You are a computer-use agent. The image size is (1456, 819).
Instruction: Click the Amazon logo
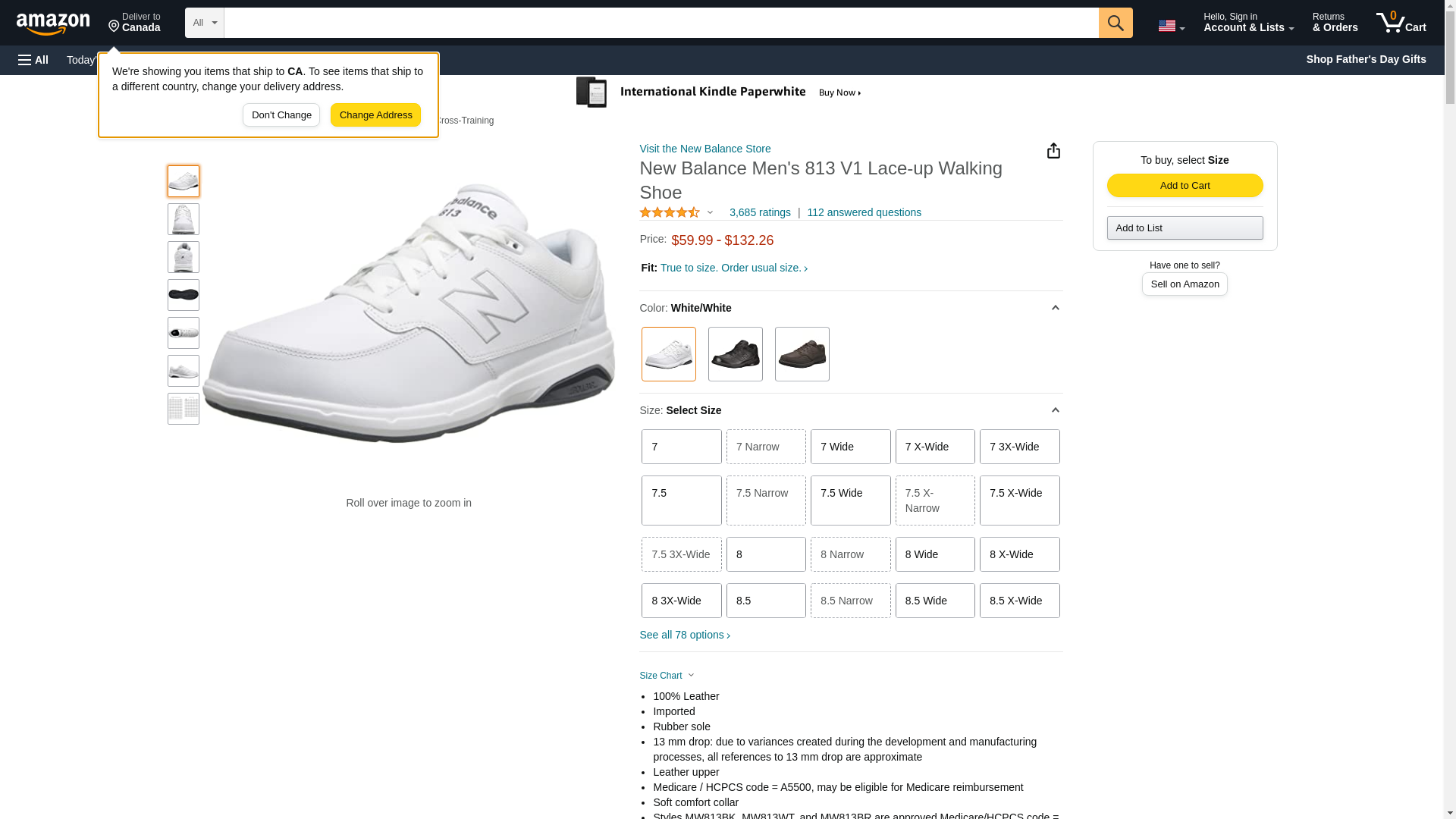click(x=53, y=24)
